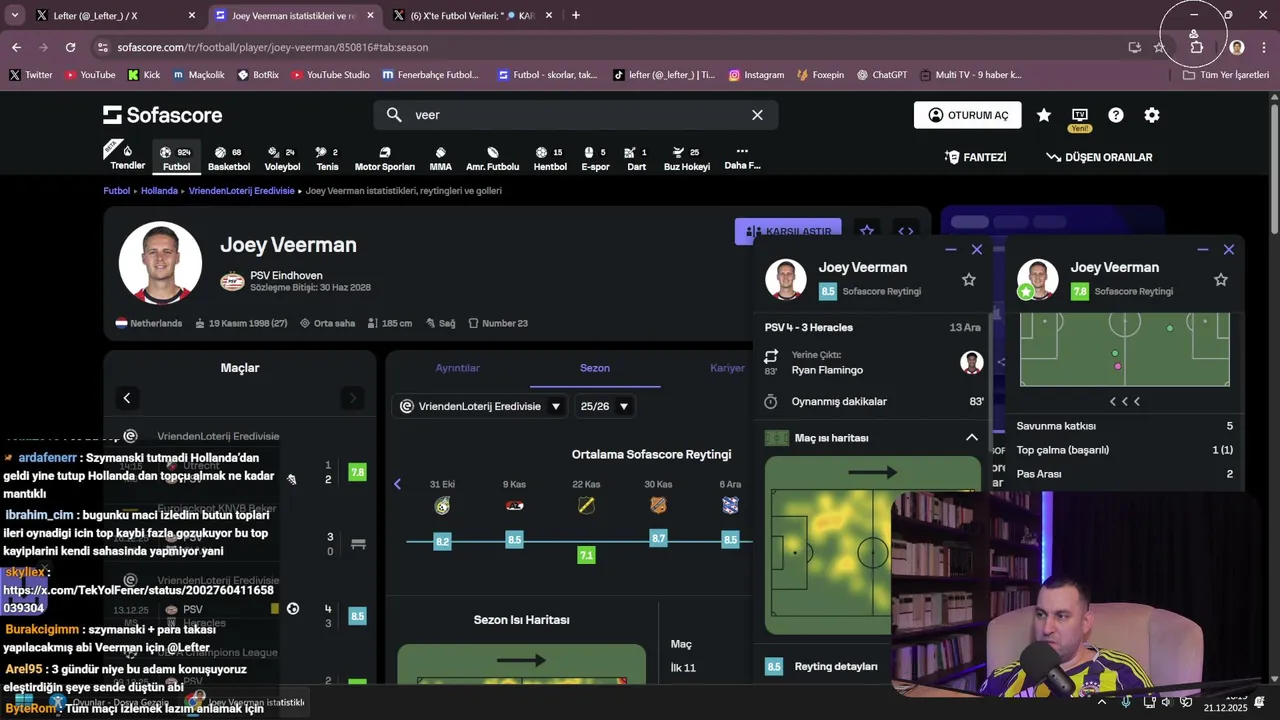Open the YouTube Studio bookmark
This screenshot has height=720, width=1280.
(329, 75)
